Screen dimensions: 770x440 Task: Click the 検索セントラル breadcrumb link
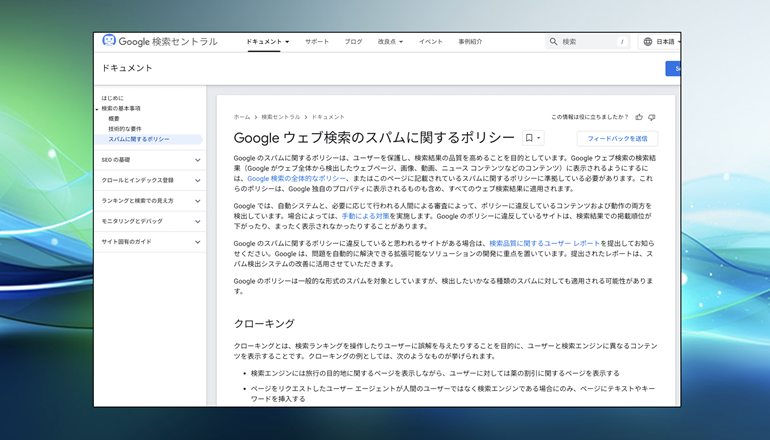click(x=280, y=117)
